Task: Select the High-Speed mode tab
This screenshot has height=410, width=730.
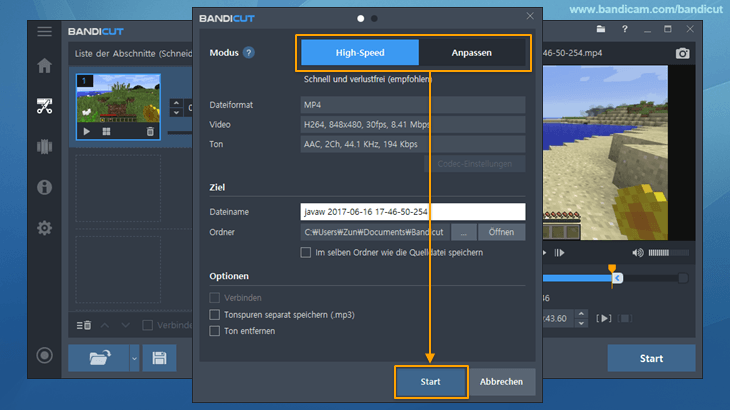Action: 360,53
